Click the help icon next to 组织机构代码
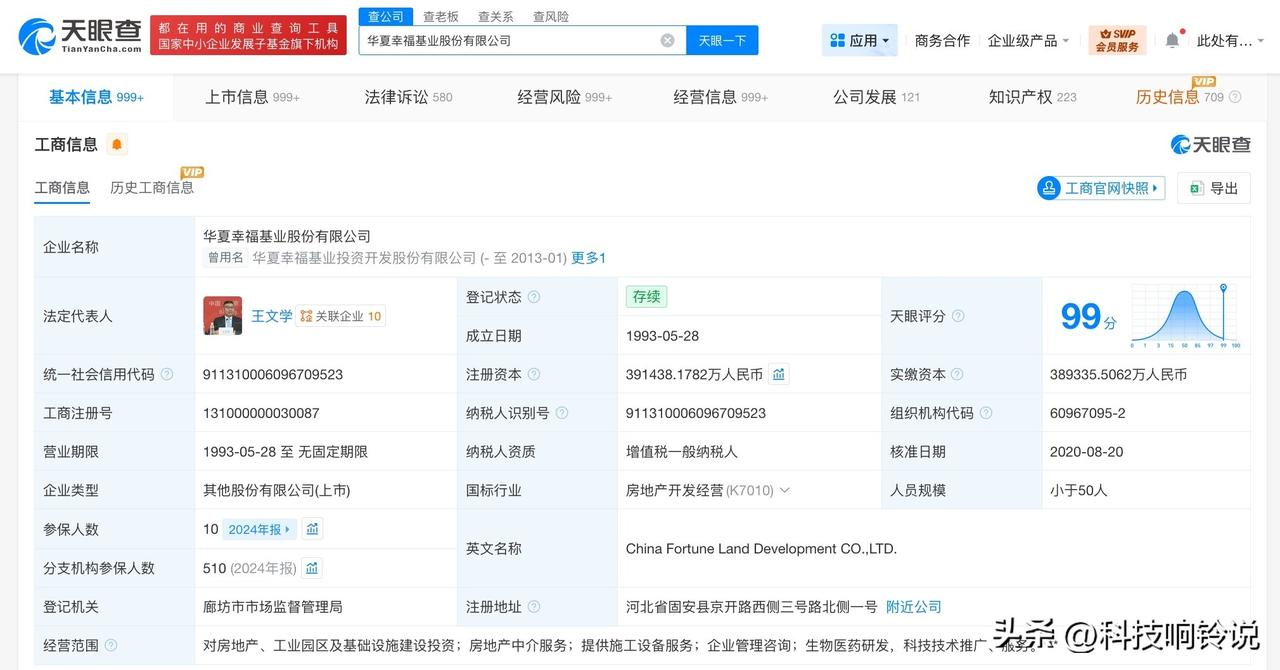This screenshot has height=670, width=1280. coord(986,413)
